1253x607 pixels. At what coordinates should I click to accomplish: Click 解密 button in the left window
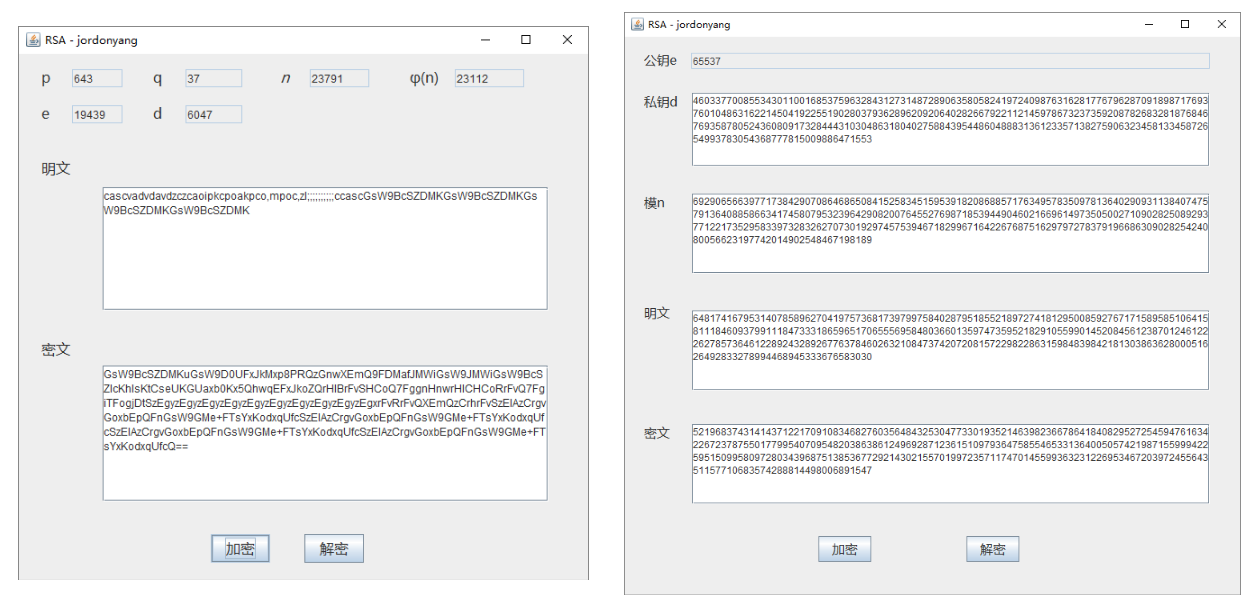pos(334,549)
